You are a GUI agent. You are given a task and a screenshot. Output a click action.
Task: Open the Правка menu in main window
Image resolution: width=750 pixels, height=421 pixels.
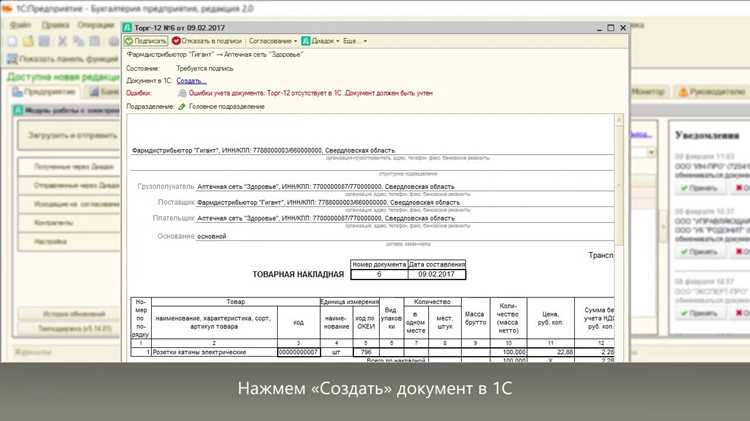pos(55,25)
